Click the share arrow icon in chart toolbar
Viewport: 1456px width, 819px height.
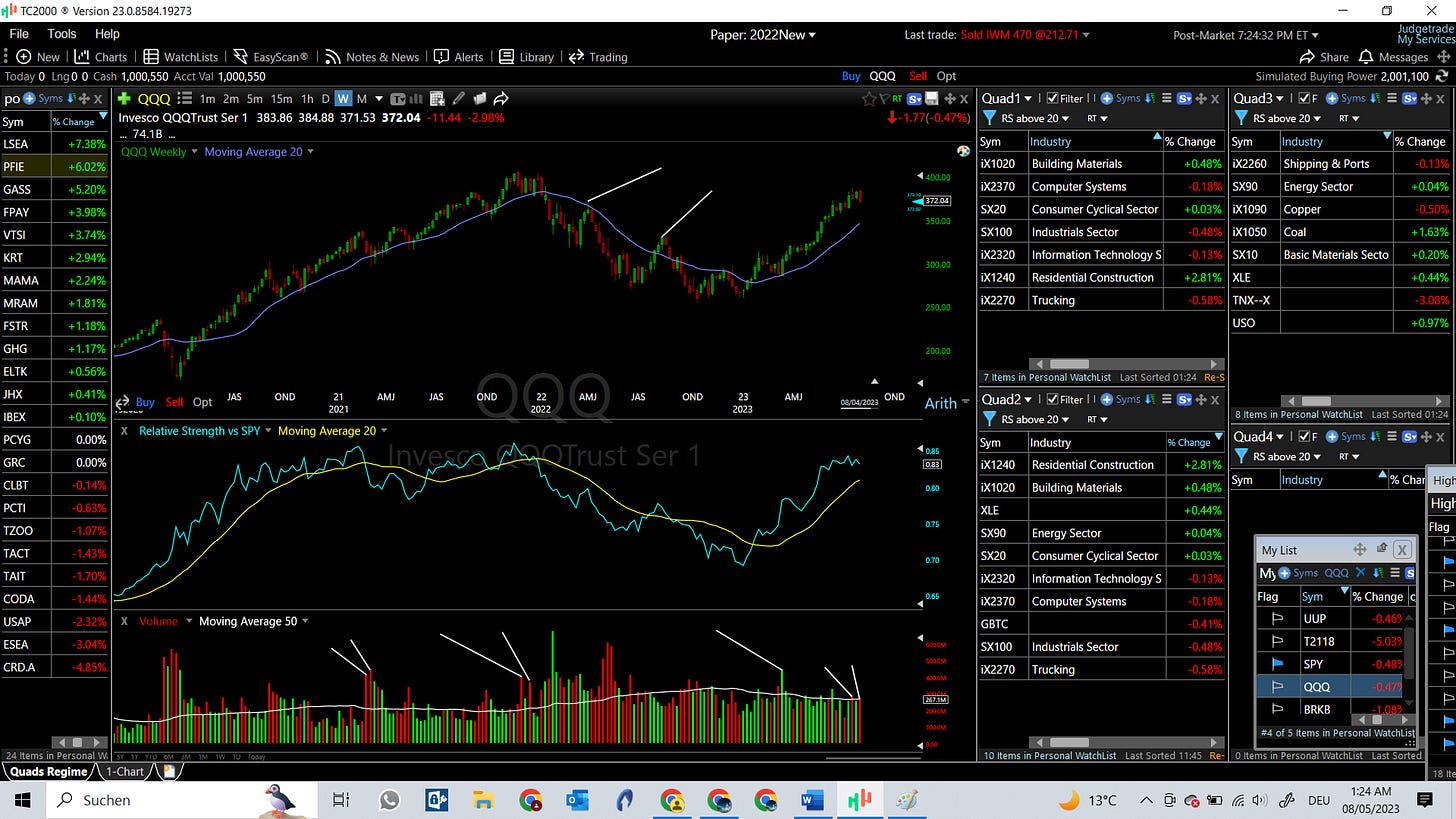pos(501,98)
